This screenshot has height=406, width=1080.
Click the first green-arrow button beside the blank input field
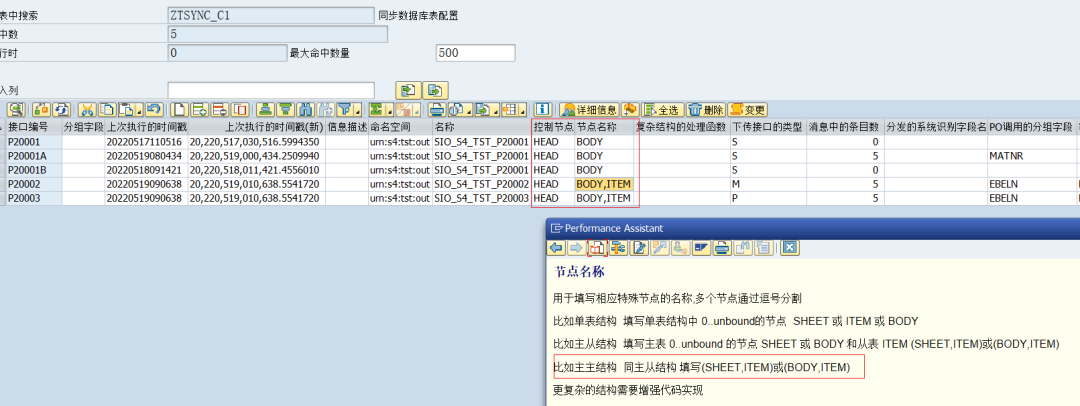pos(408,90)
